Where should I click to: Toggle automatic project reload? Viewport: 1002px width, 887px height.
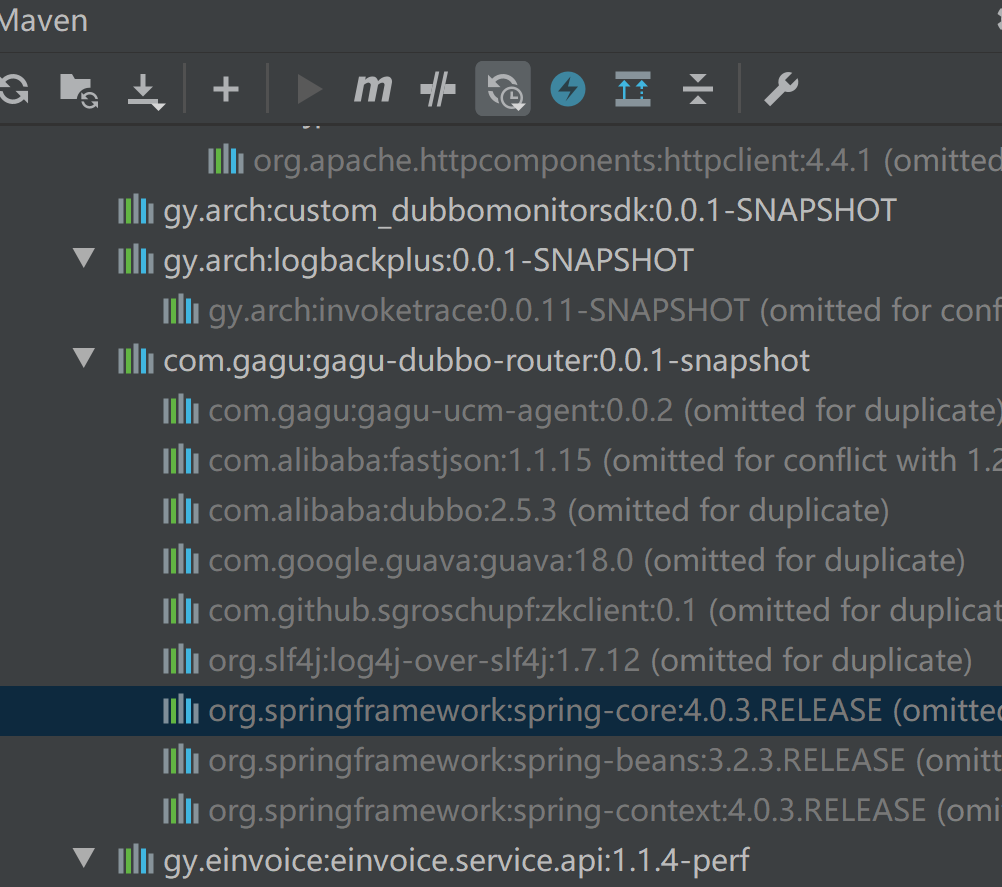[502, 88]
